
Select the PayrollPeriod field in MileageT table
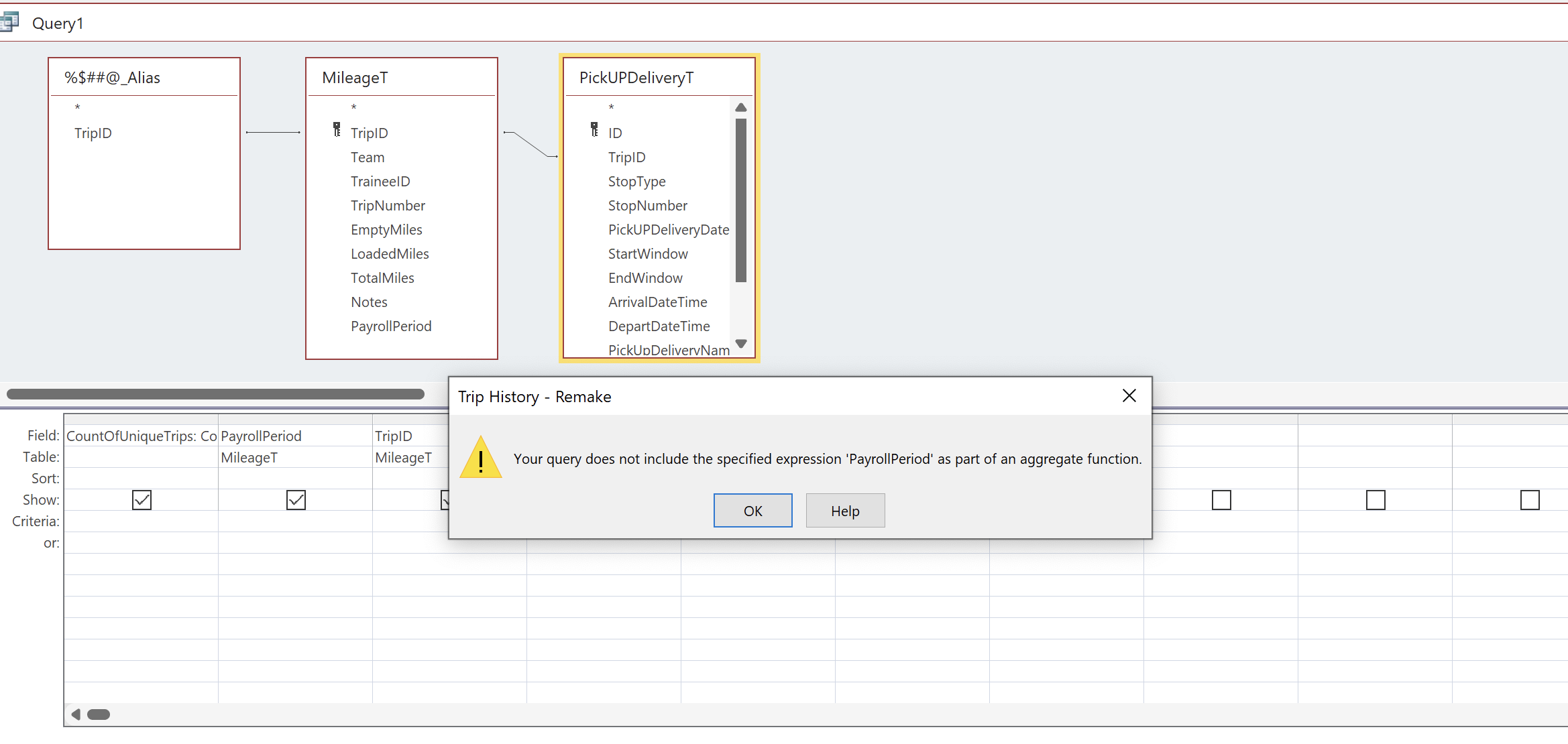(391, 326)
